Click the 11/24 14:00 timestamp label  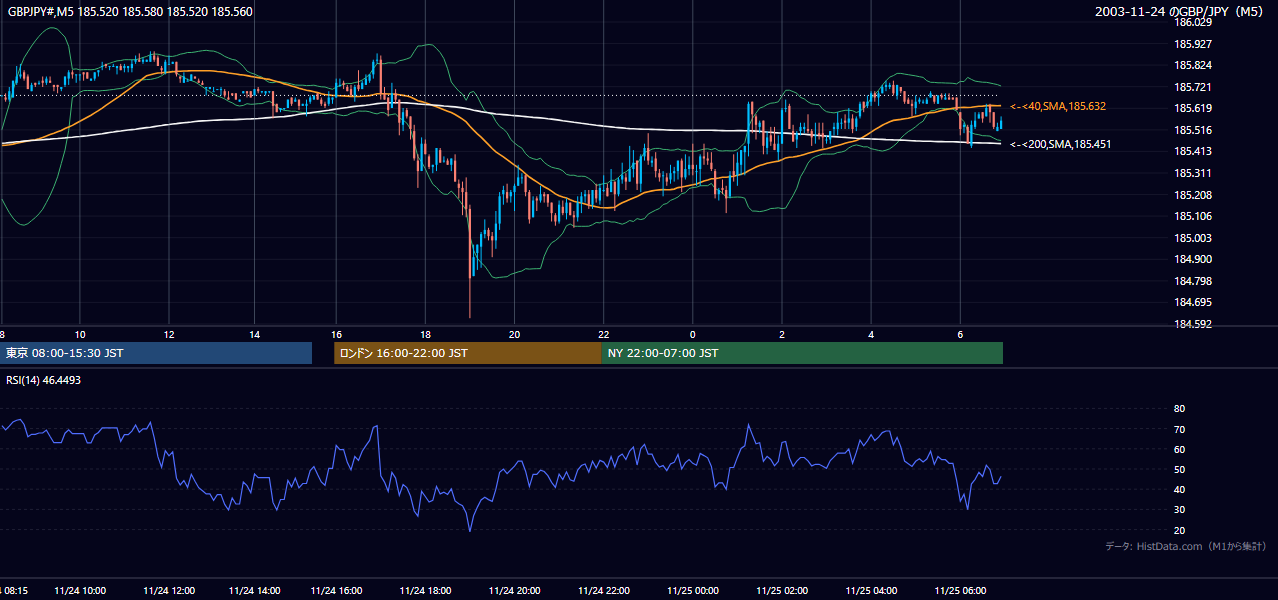(x=254, y=590)
